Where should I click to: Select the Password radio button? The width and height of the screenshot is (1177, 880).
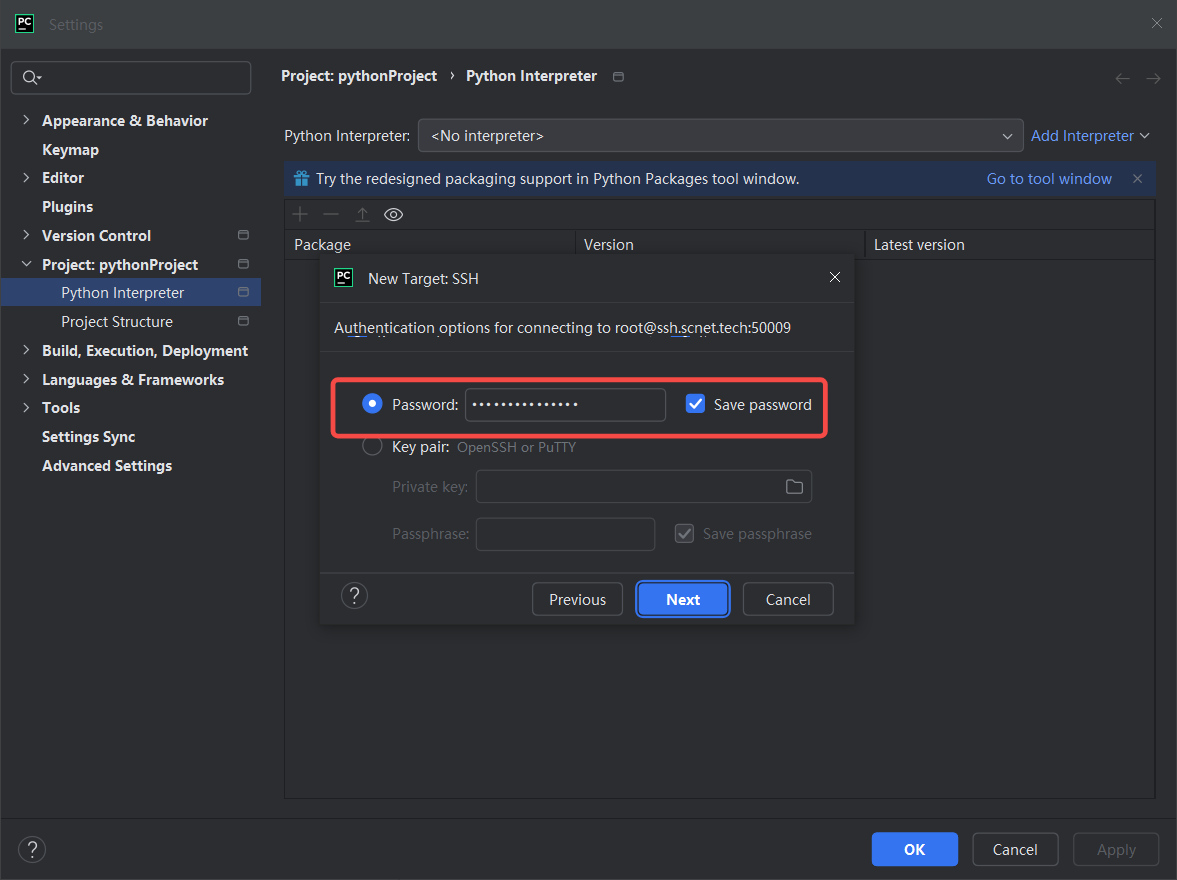(x=372, y=404)
